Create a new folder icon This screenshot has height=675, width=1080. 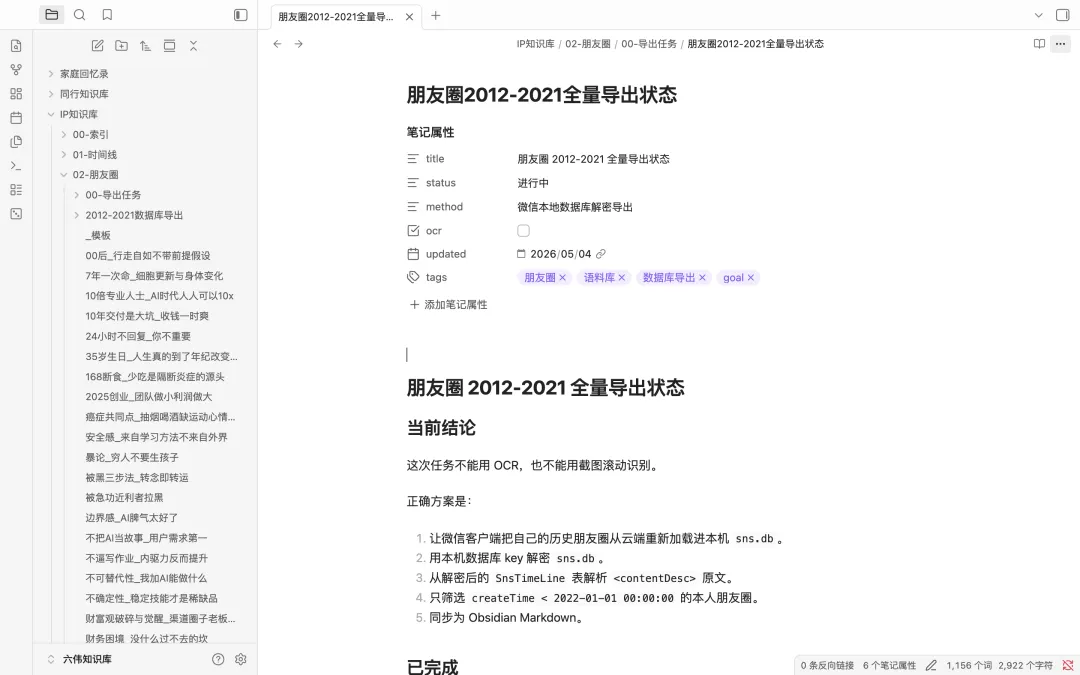121,45
